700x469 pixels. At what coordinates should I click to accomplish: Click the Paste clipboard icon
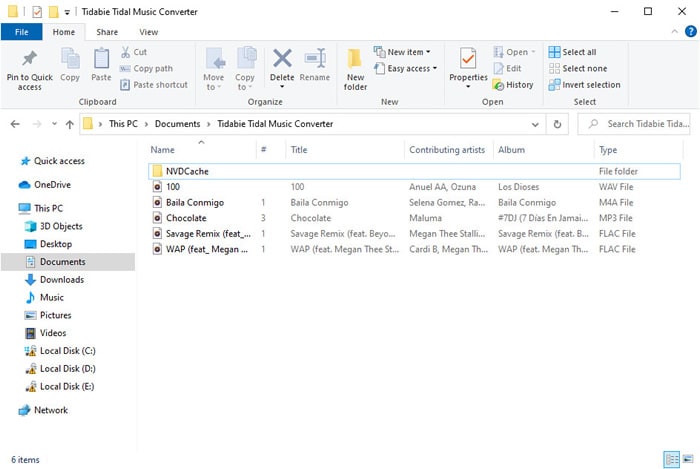pyautogui.click(x=101, y=58)
